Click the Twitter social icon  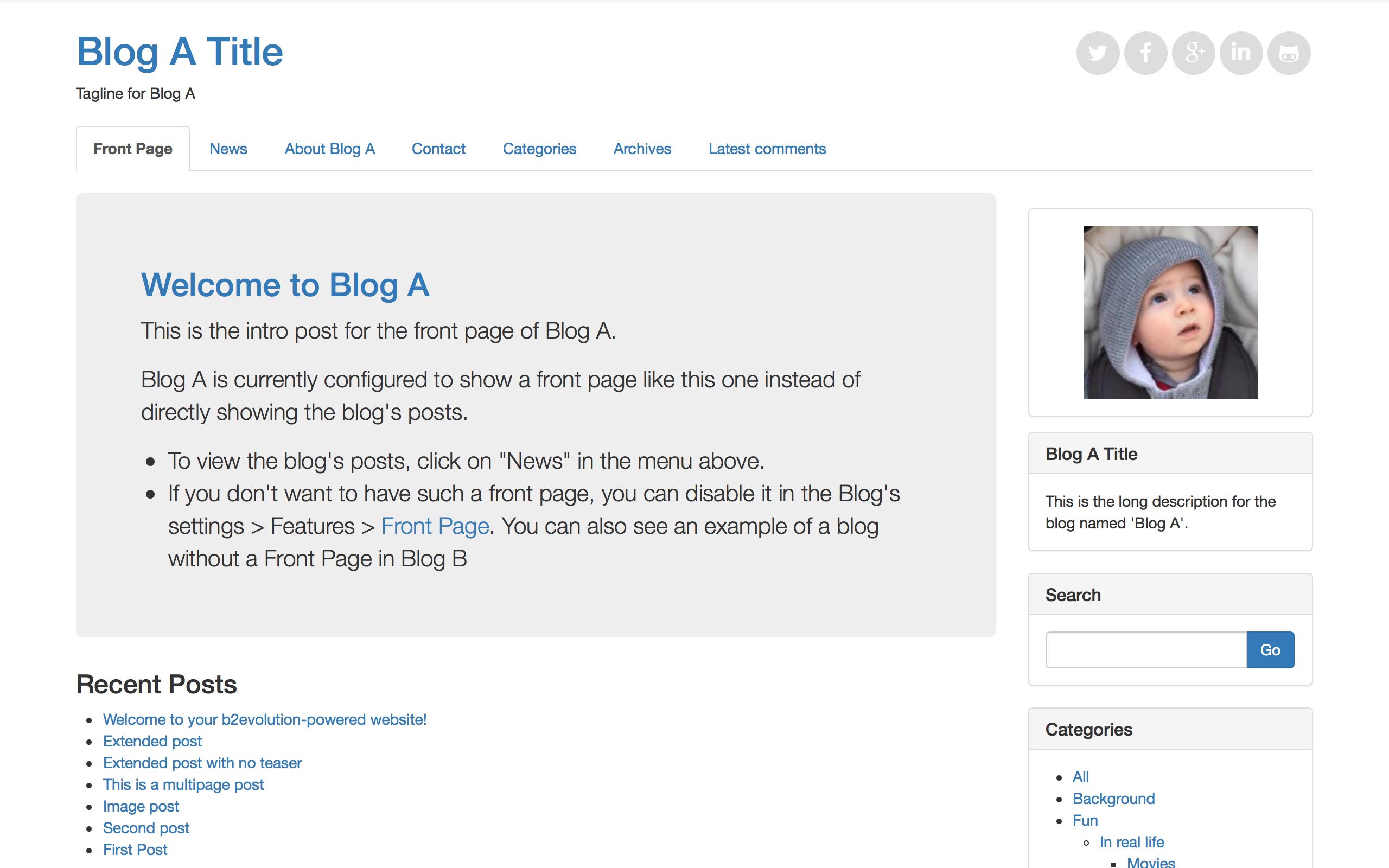tap(1098, 53)
